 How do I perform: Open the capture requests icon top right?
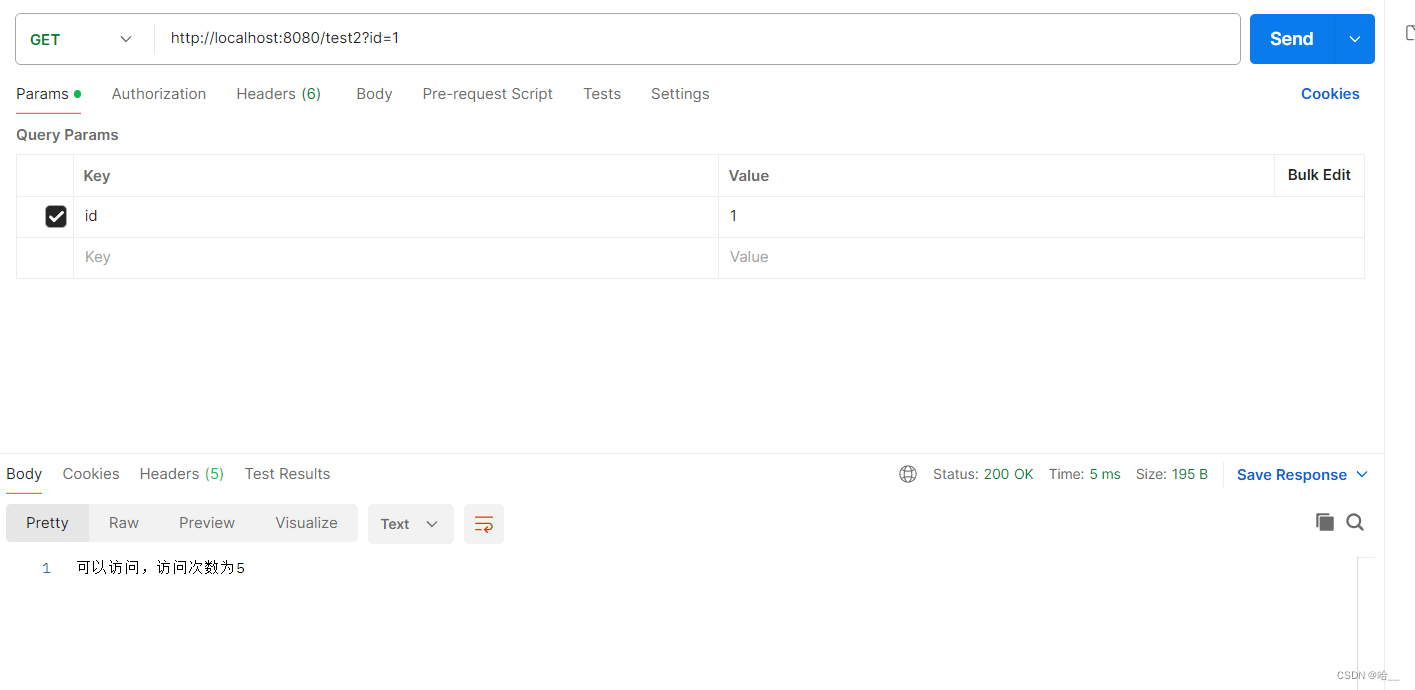coord(1408,32)
